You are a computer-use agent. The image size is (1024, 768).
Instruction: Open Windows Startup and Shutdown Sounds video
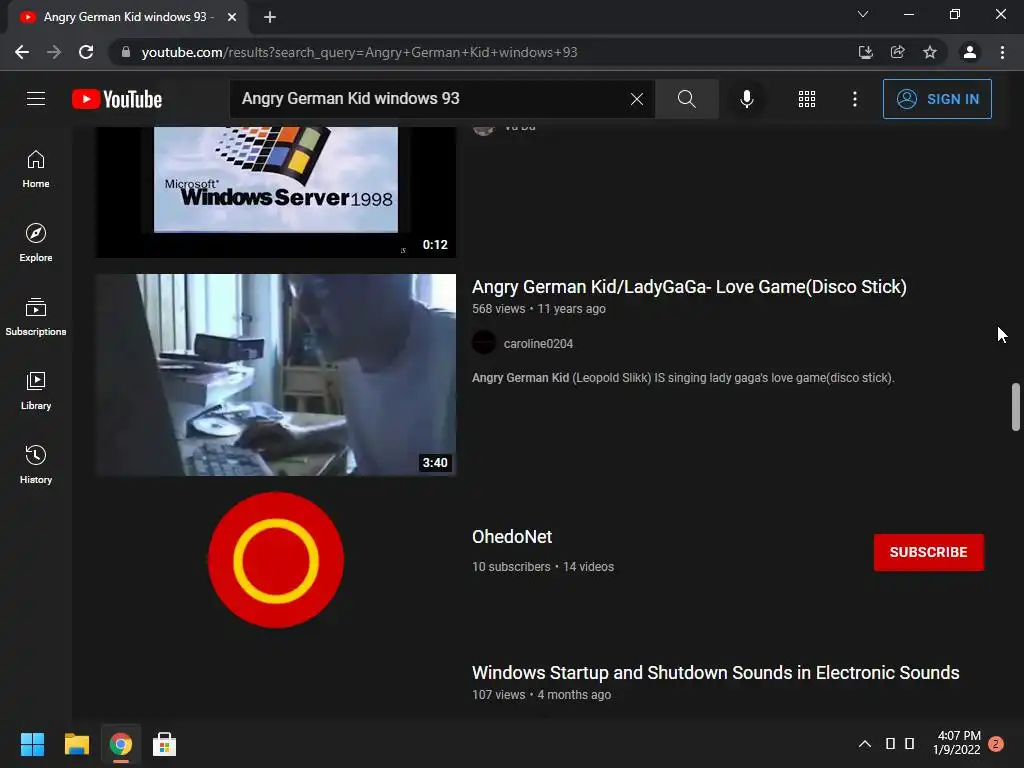(716, 673)
